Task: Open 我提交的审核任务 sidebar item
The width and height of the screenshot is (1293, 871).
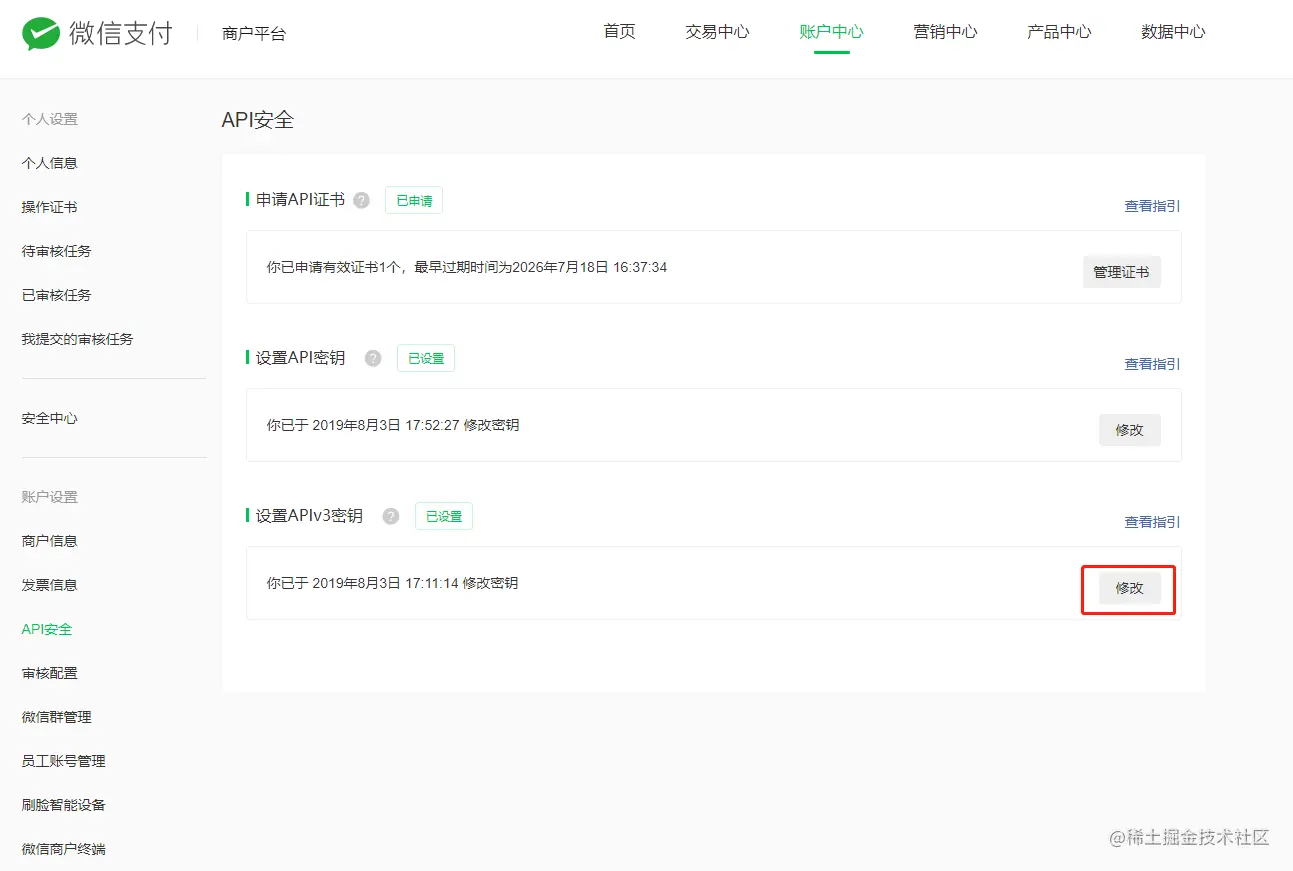Action: (78, 339)
